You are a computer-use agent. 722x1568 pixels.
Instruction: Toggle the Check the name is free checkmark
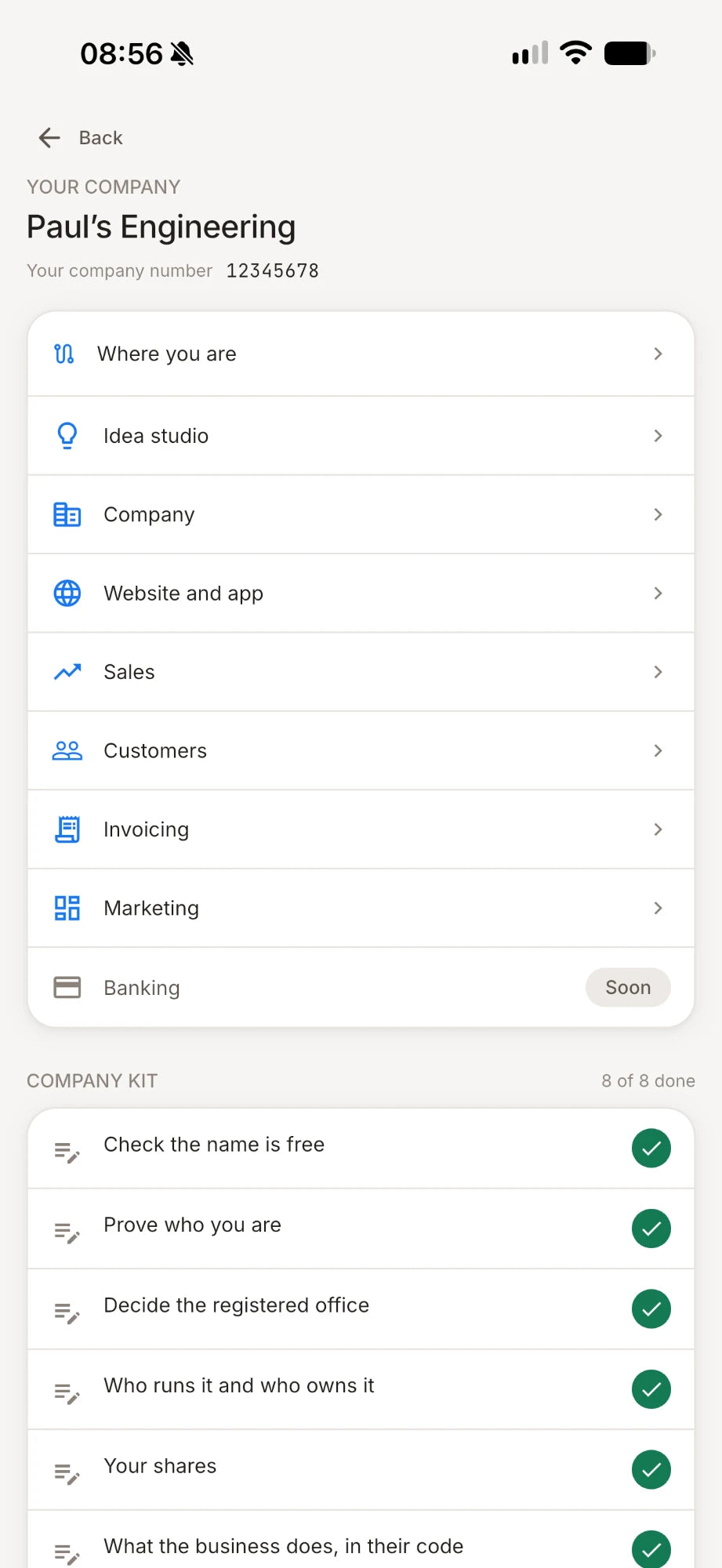pyautogui.click(x=651, y=1149)
